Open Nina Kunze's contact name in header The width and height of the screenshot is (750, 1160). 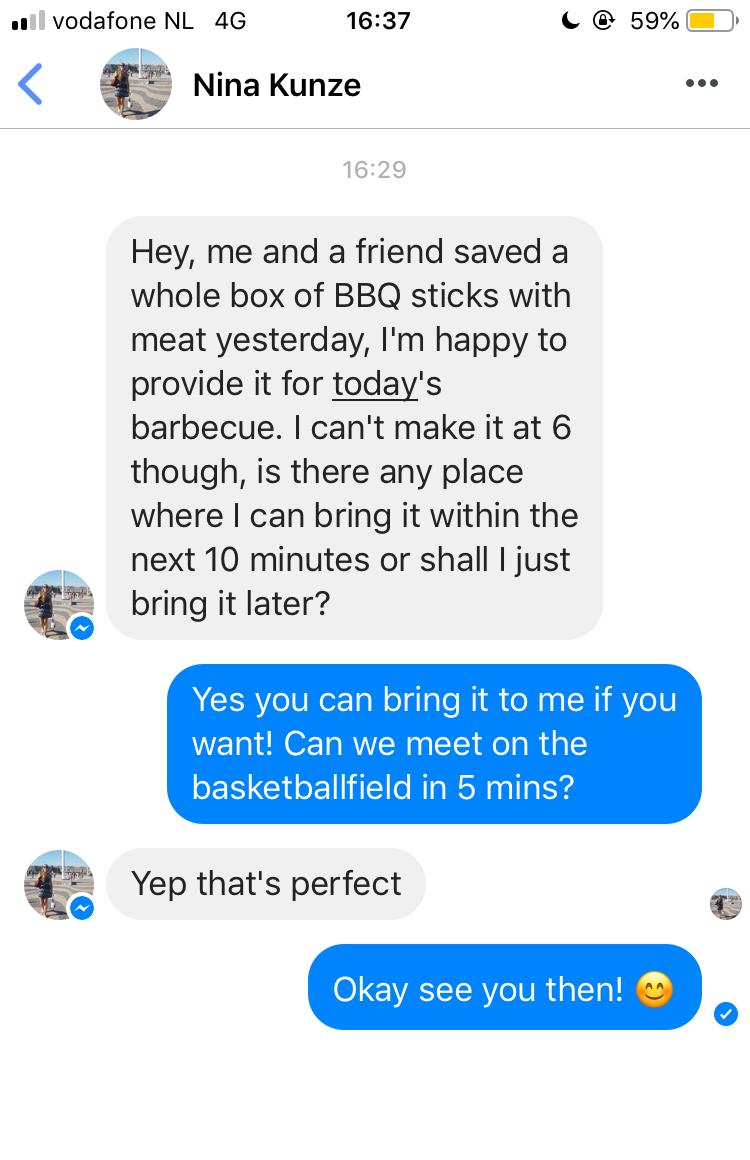[x=276, y=85]
